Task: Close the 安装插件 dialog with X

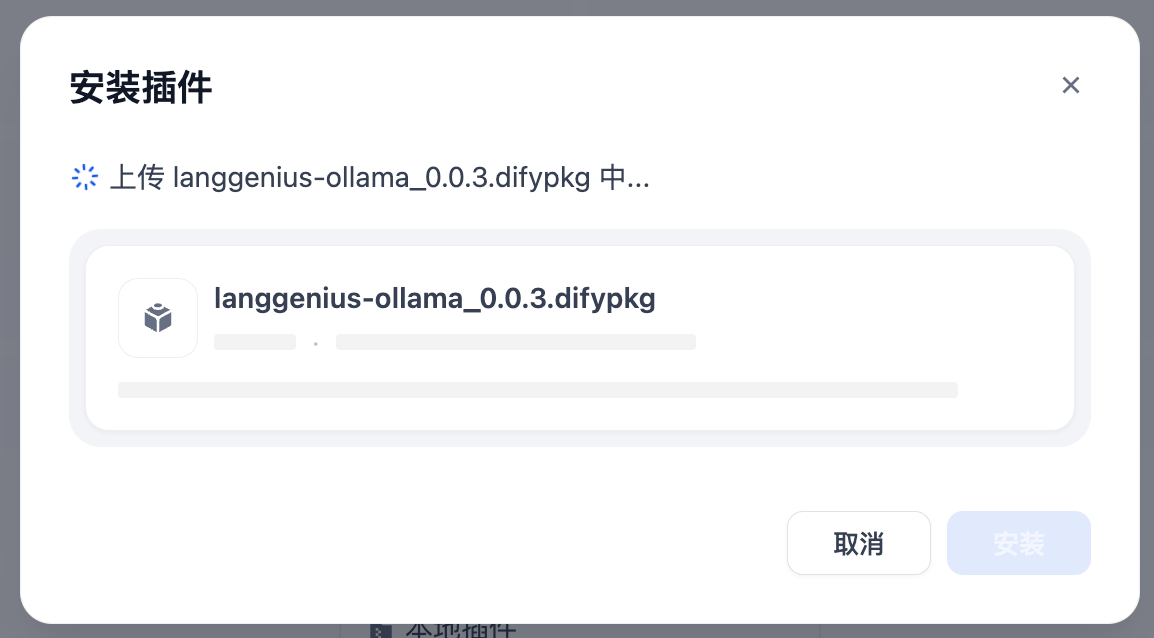Action: pyautogui.click(x=1071, y=85)
